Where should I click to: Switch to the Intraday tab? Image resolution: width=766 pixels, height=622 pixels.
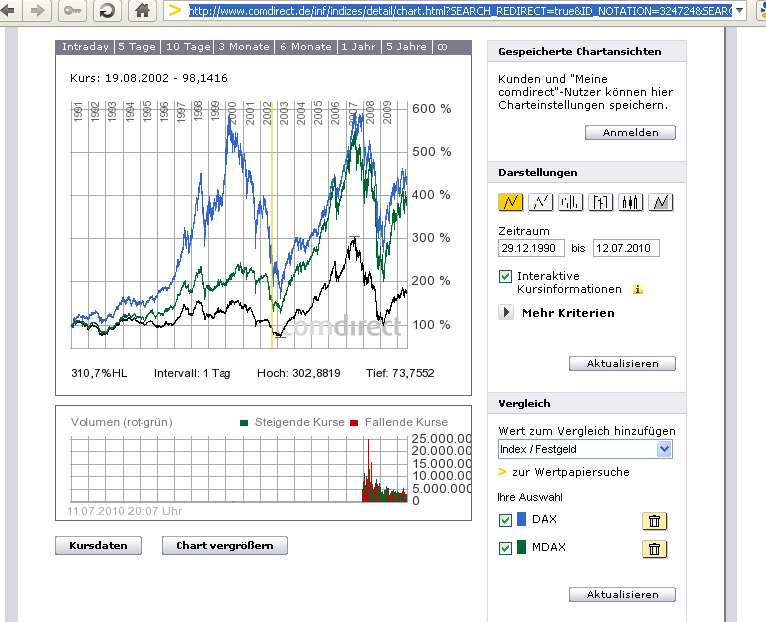(85, 47)
